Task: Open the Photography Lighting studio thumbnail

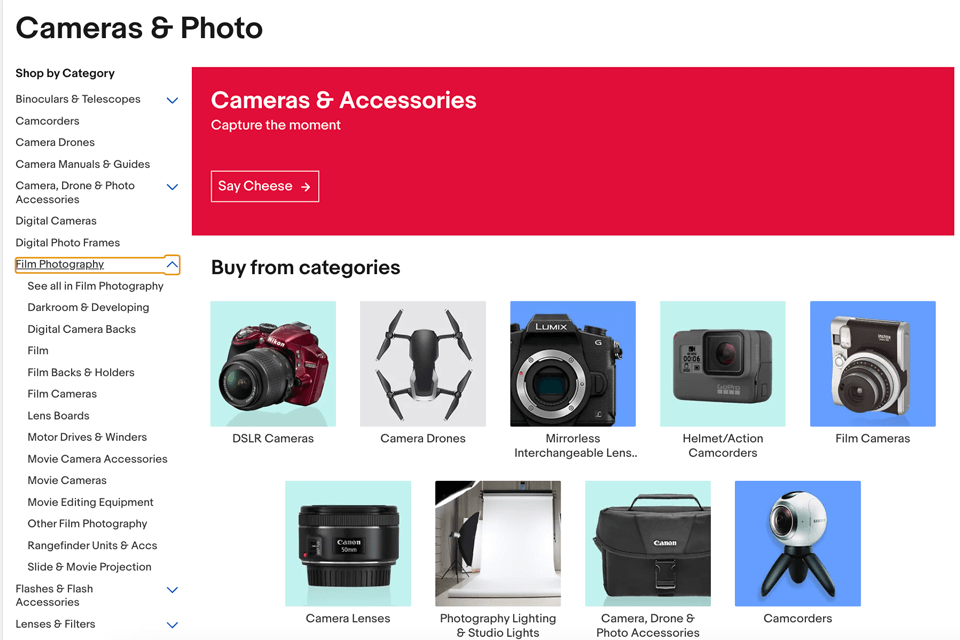Action: (x=498, y=543)
